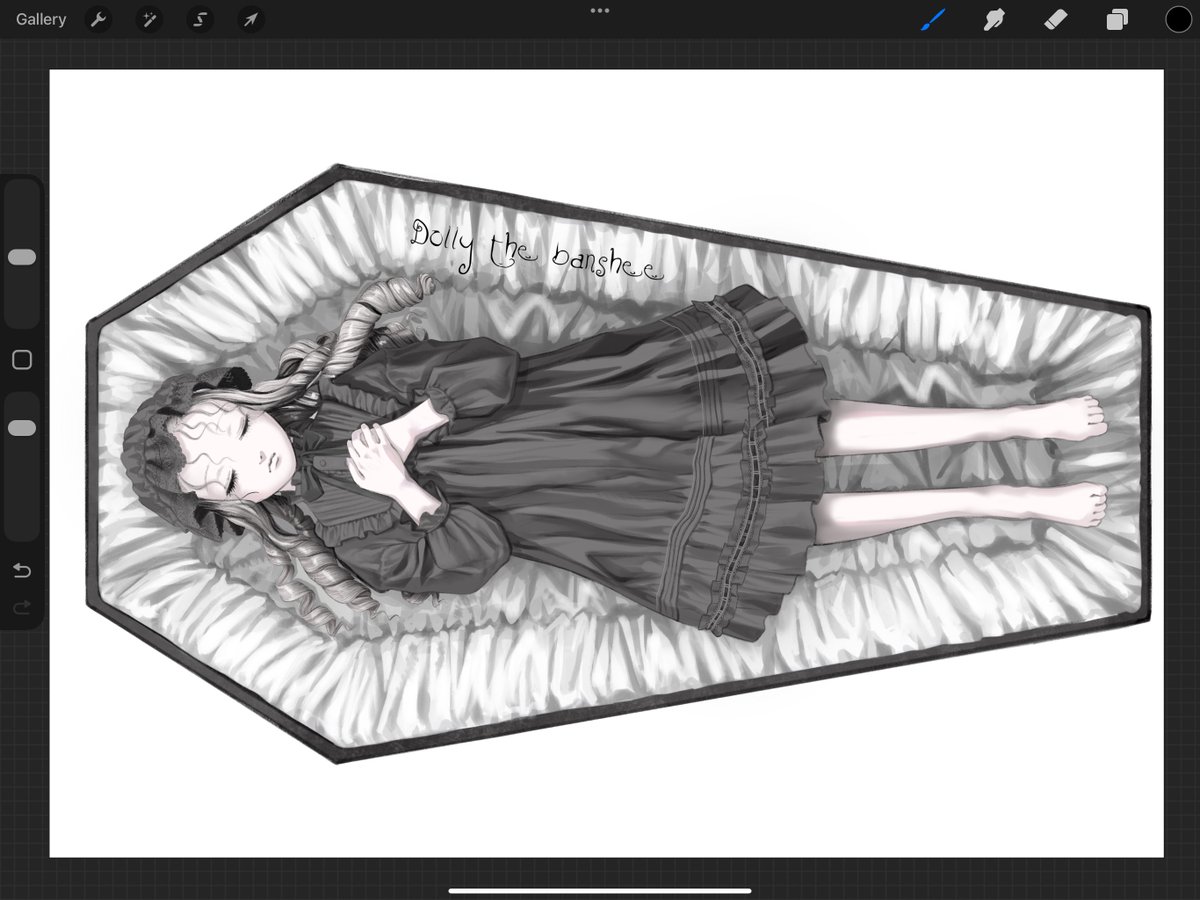The height and width of the screenshot is (900, 1200).
Task: Select the Brush tool
Action: click(x=933, y=19)
